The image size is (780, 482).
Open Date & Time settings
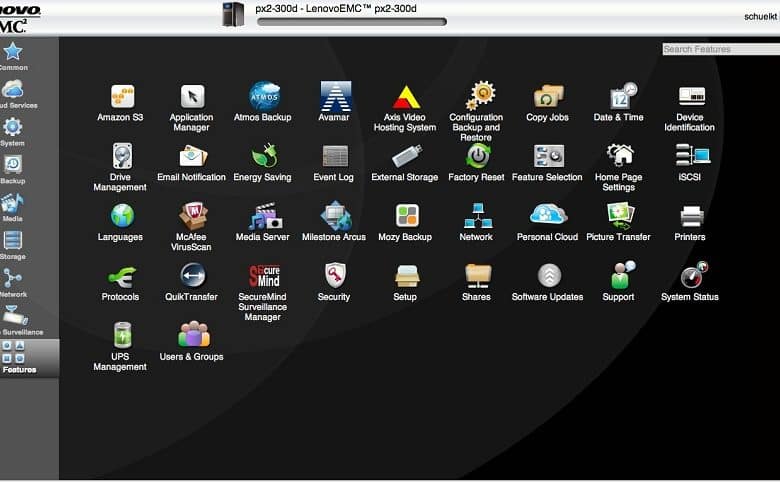[618, 102]
